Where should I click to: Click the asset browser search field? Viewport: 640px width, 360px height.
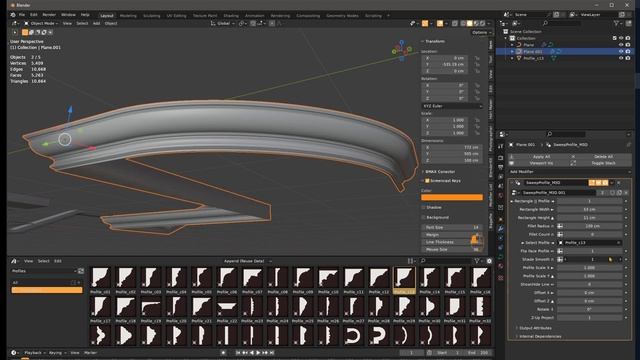pos(446,261)
